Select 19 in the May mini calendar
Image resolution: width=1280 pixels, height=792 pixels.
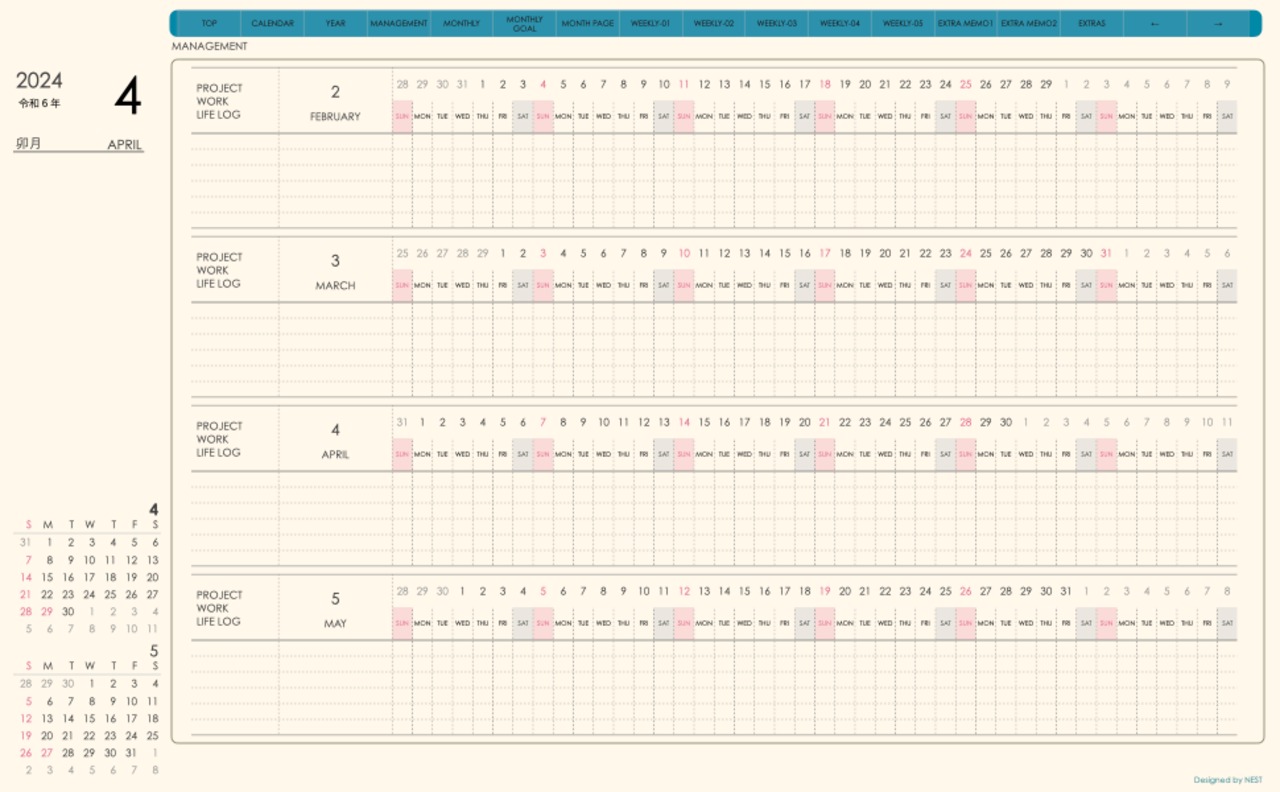(26, 736)
